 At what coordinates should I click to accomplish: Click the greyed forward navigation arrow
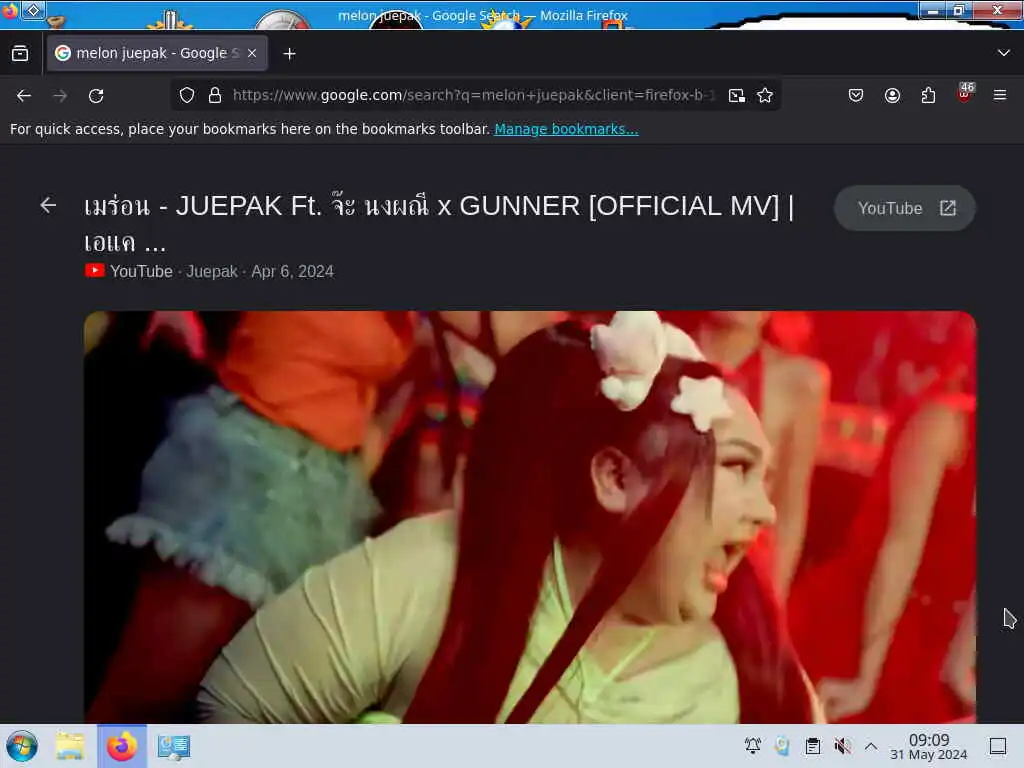tap(60, 96)
